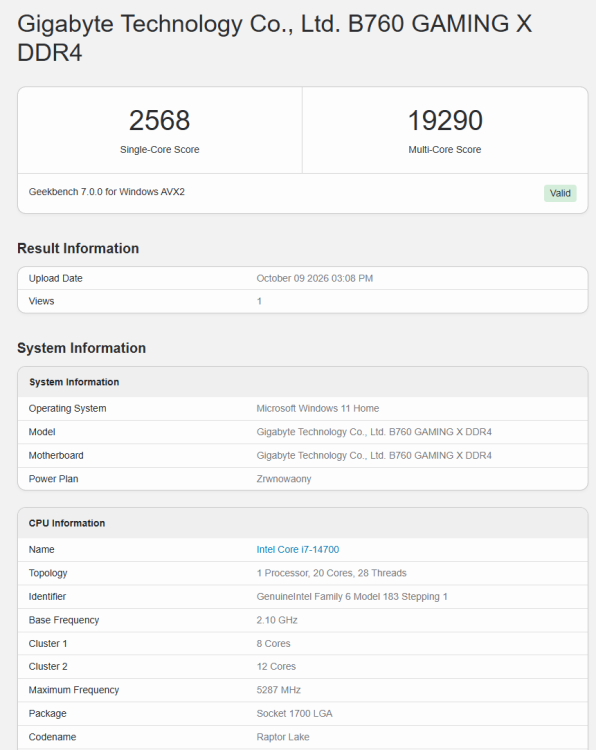Select the Model row's Gigabyte B760 value
The image size is (596, 750).
[x=374, y=432]
